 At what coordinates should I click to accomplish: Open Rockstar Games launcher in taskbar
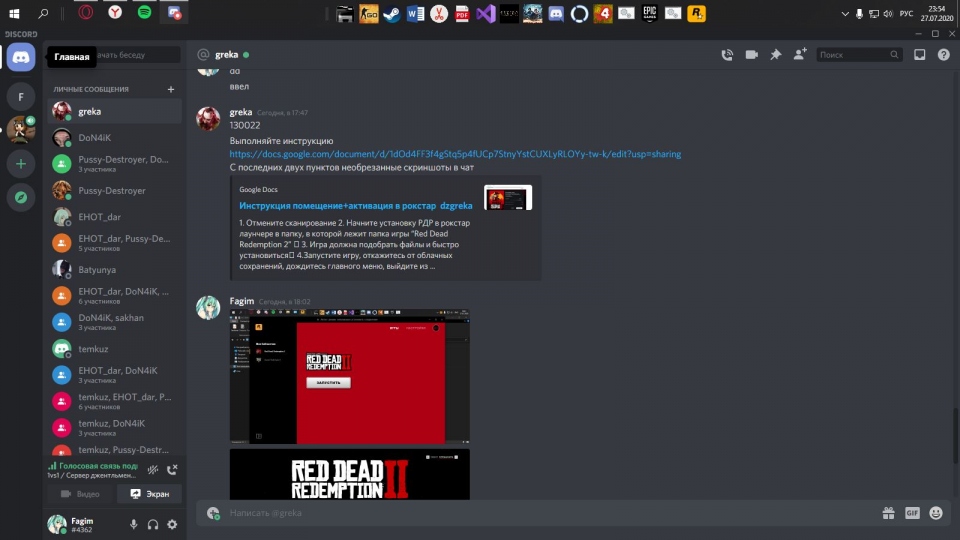696,13
